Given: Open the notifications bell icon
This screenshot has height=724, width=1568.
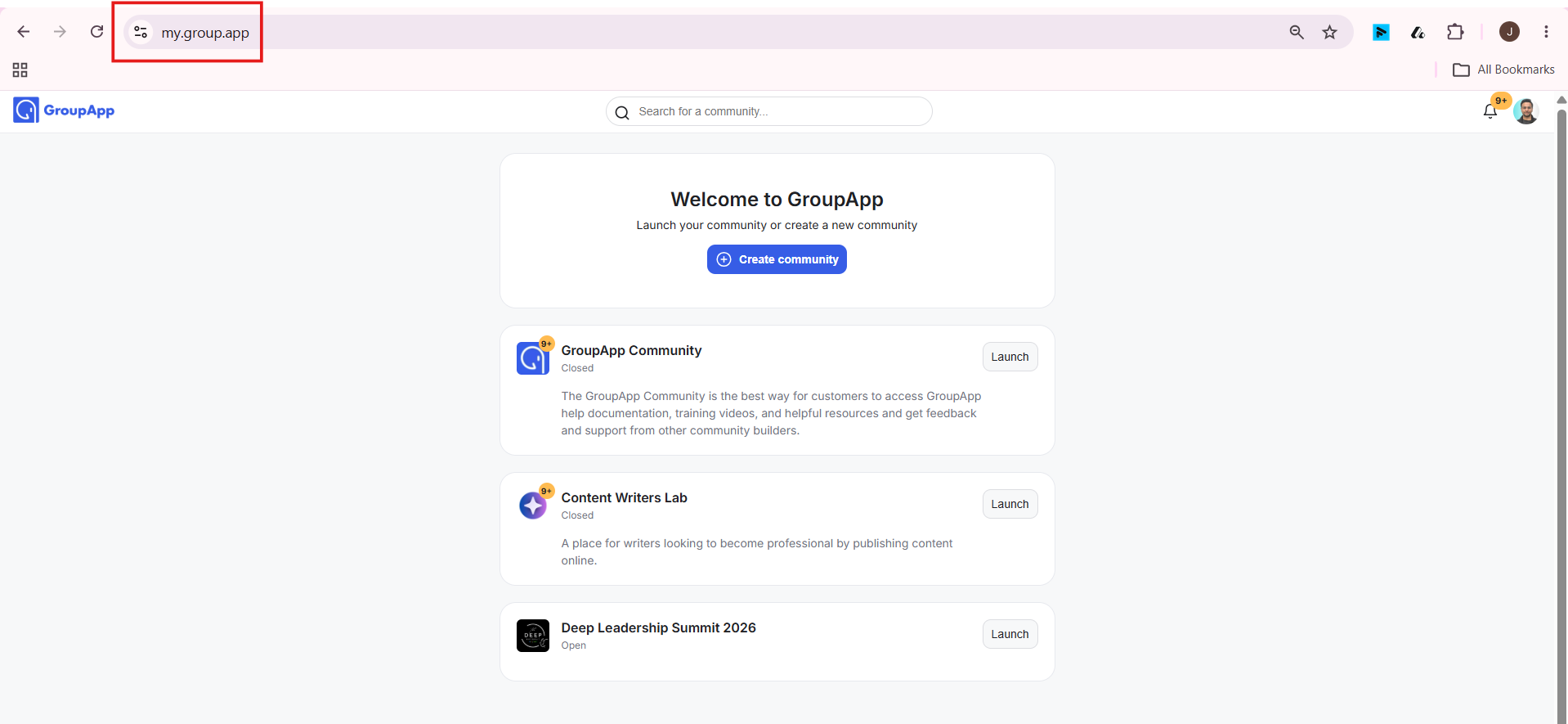Looking at the screenshot, I should click(1490, 111).
